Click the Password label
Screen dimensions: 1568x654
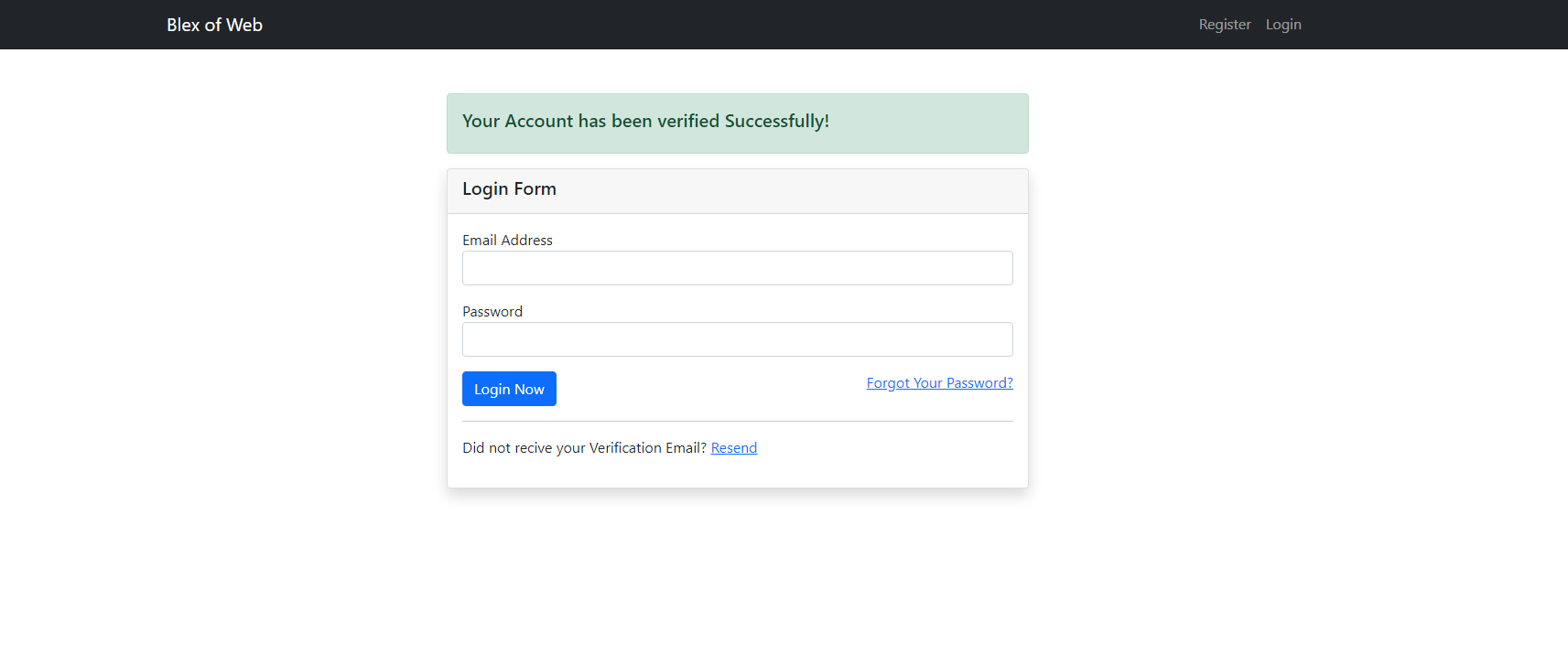492,311
